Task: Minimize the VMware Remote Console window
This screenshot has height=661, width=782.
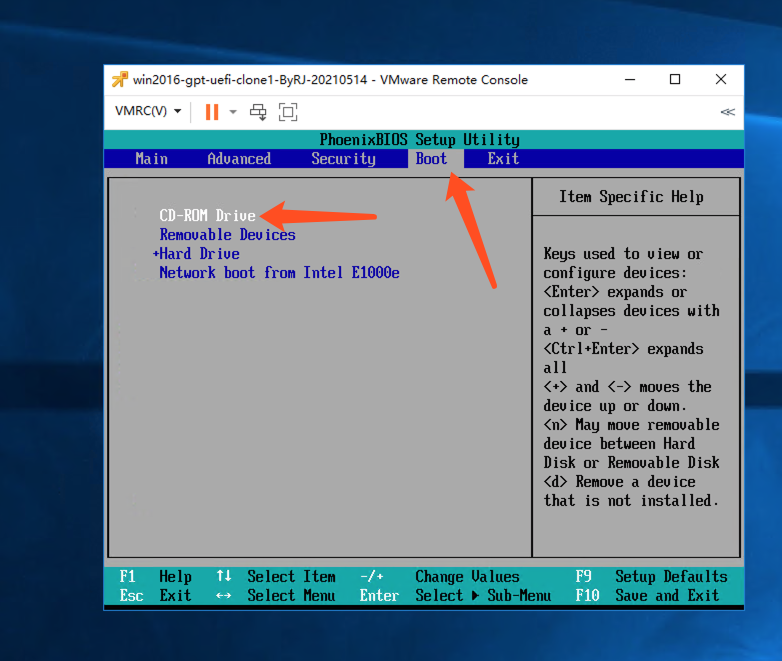Action: tap(630, 79)
